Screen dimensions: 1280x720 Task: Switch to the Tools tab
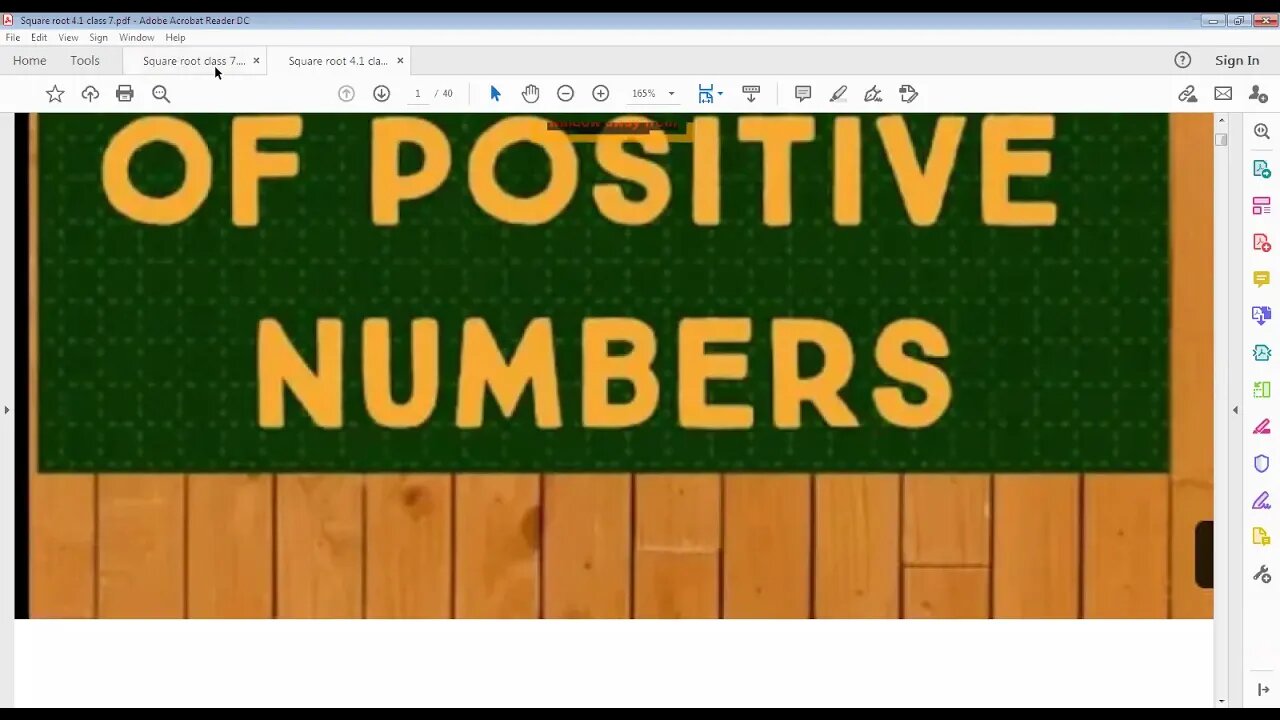(85, 61)
